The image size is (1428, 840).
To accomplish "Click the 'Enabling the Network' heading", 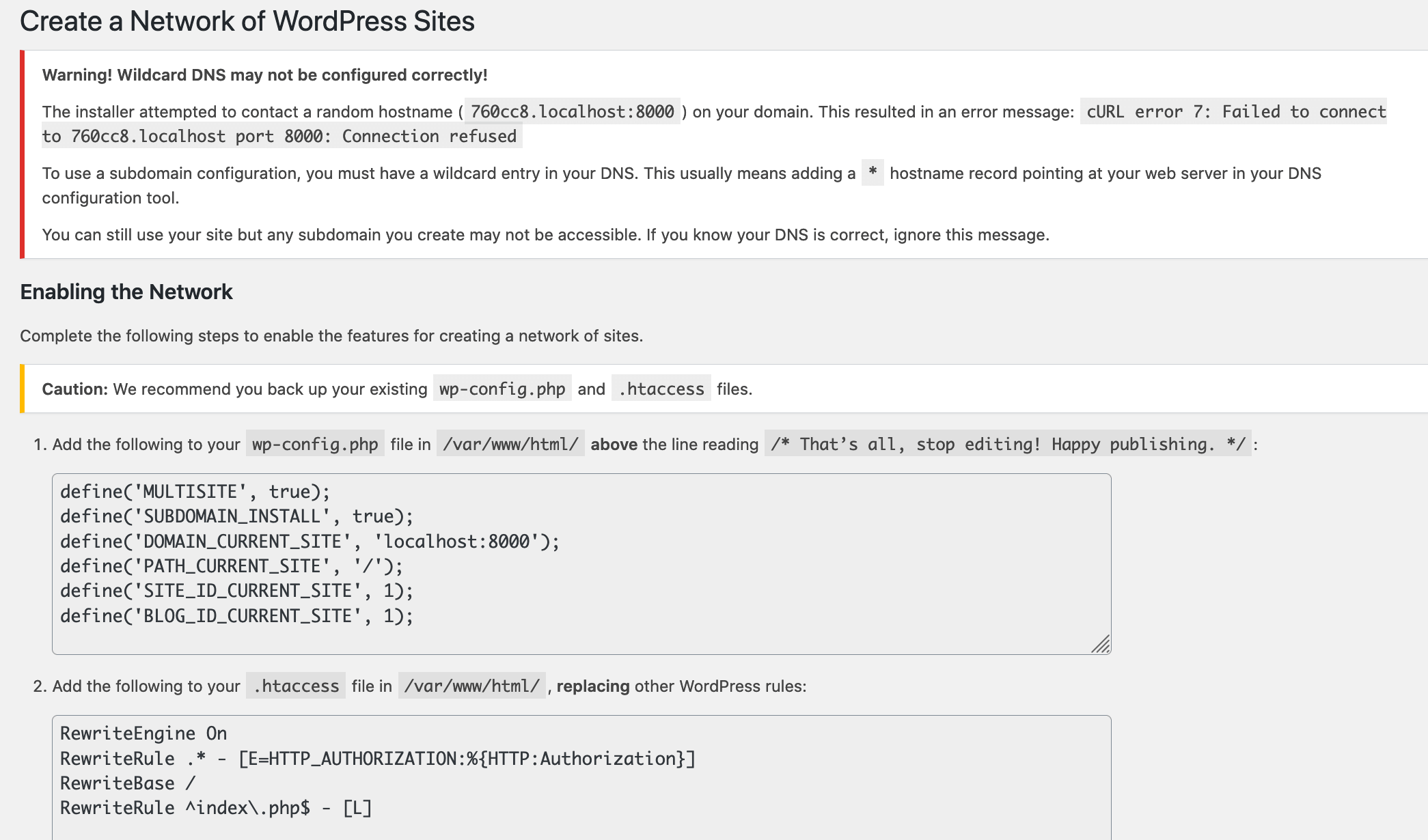I will (x=126, y=292).
